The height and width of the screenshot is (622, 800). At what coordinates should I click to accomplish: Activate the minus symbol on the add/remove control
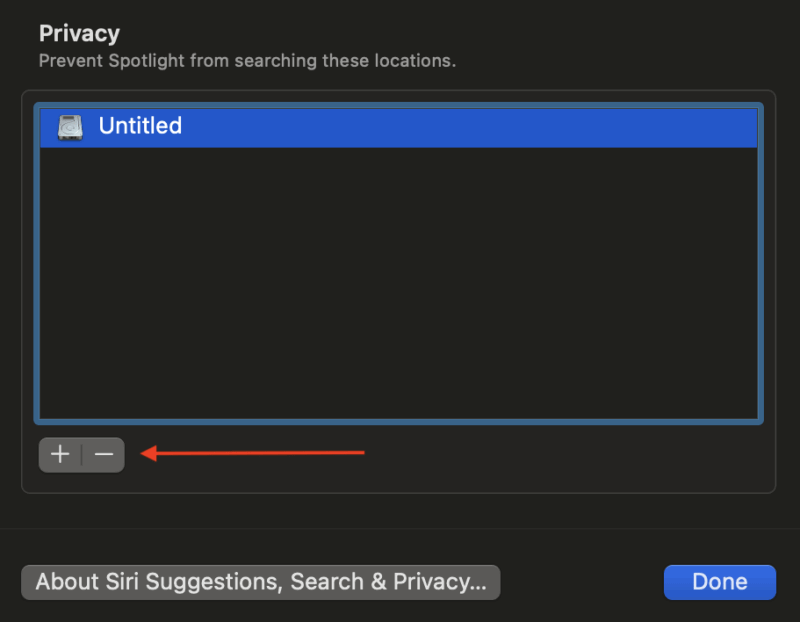click(x=102, y=454)
